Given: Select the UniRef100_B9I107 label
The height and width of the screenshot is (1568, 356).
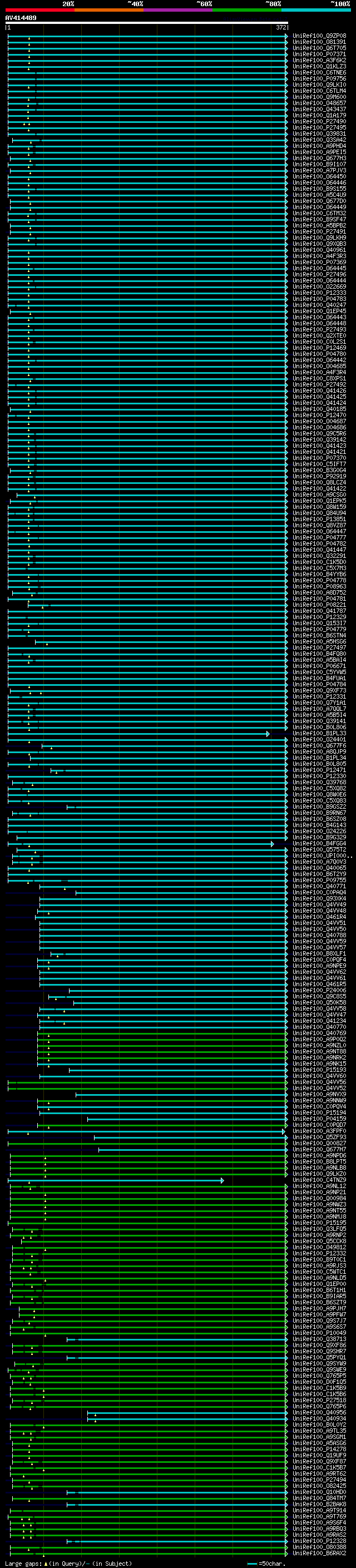Looking at the screenshot, I should [319, 164].
